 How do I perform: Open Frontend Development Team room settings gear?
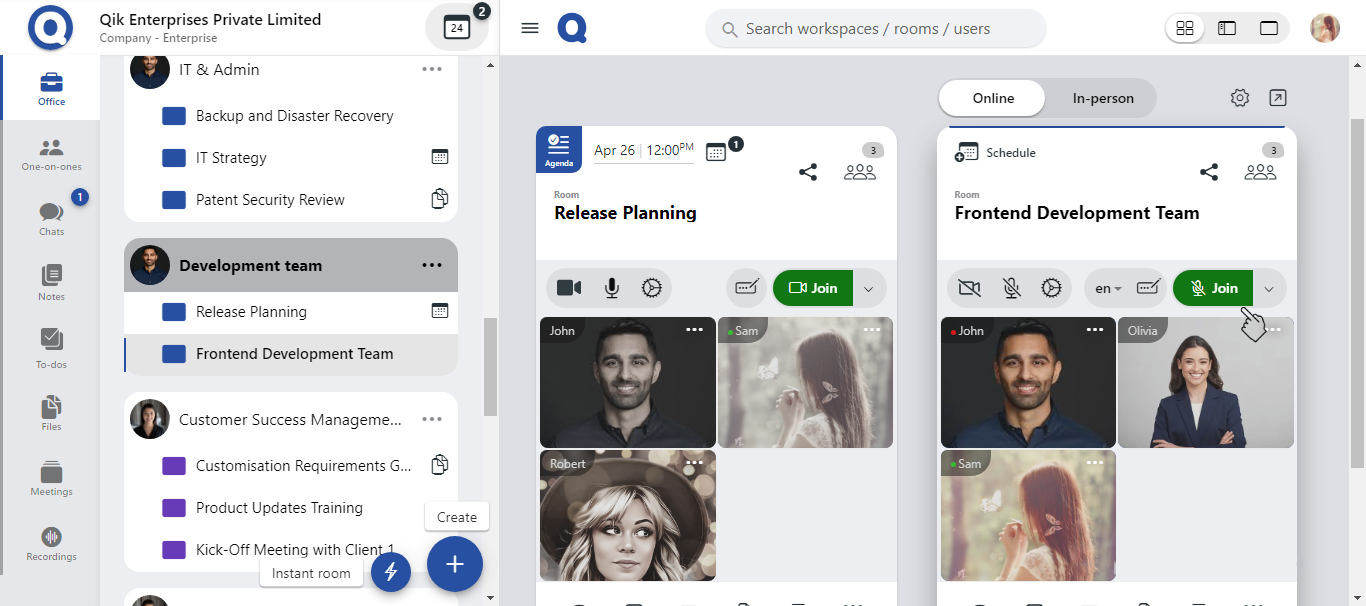click(x=1050, y=288)
